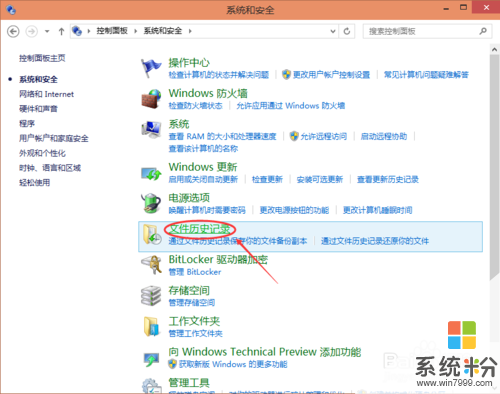Open the 操作中心 heading link

189,62
